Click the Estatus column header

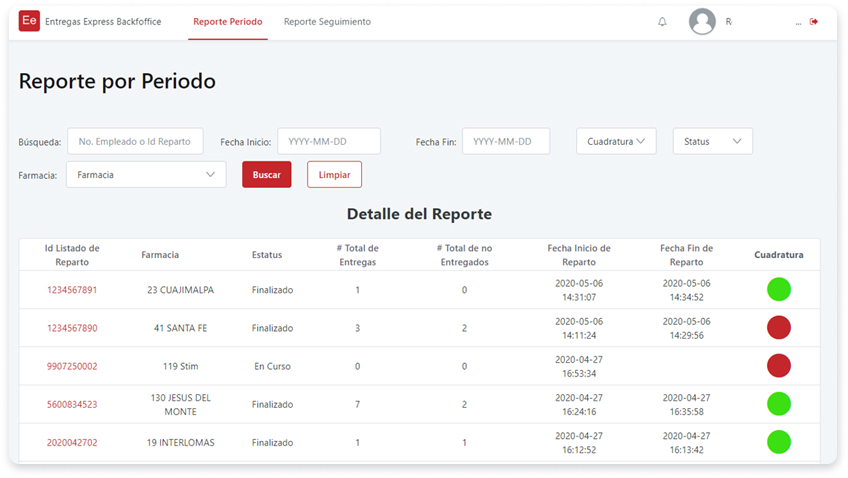[267, 255]
